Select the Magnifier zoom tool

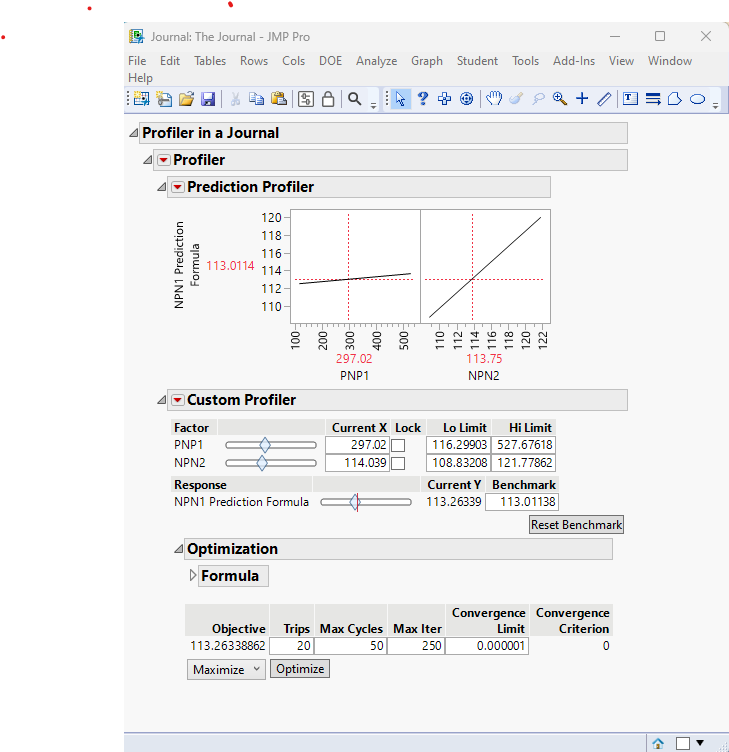coord(559,99)
